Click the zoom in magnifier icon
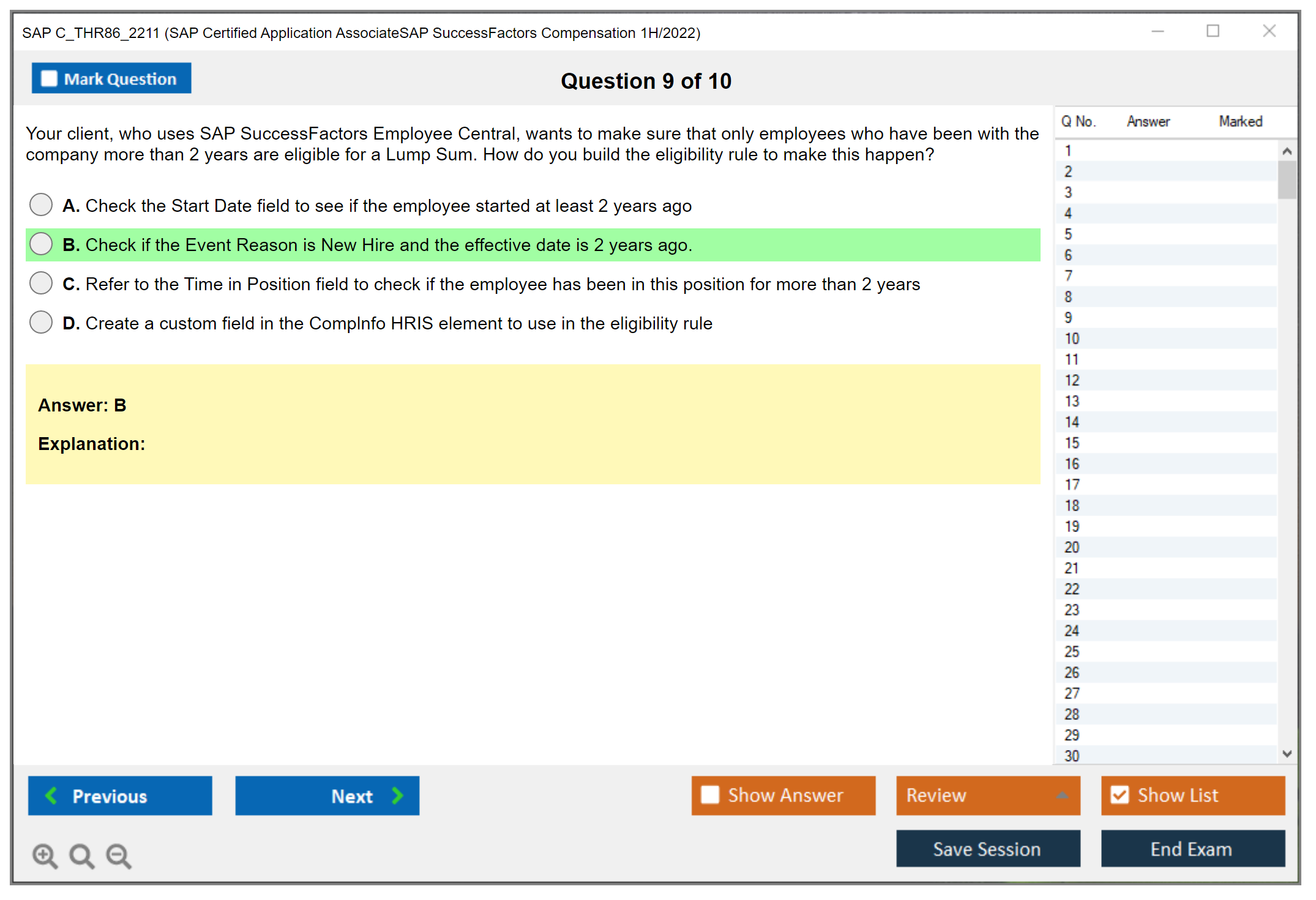 point(45,855)
